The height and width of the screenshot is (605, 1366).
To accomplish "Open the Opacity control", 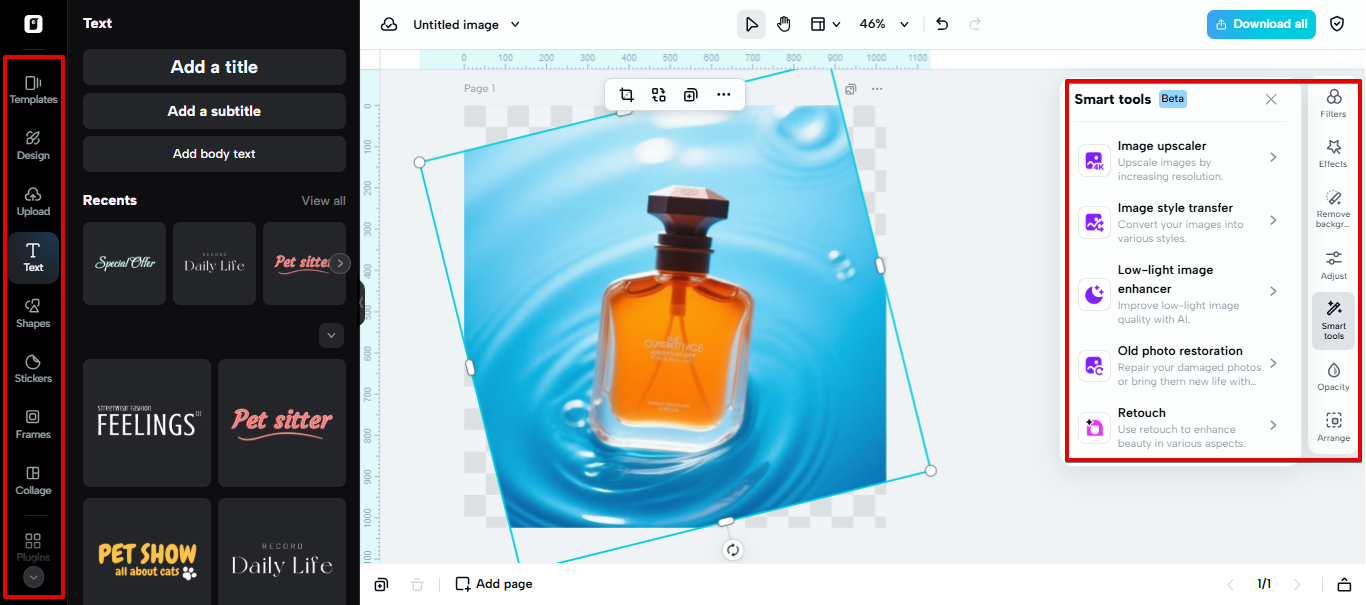I will [1333, 376].
